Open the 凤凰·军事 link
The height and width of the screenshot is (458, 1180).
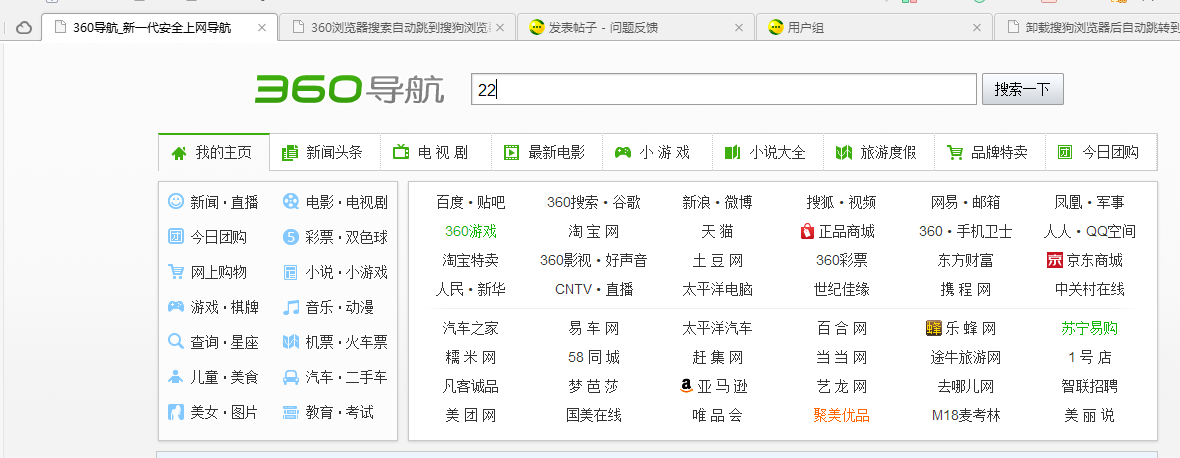pyautogui.click(x=1090, y=202)
